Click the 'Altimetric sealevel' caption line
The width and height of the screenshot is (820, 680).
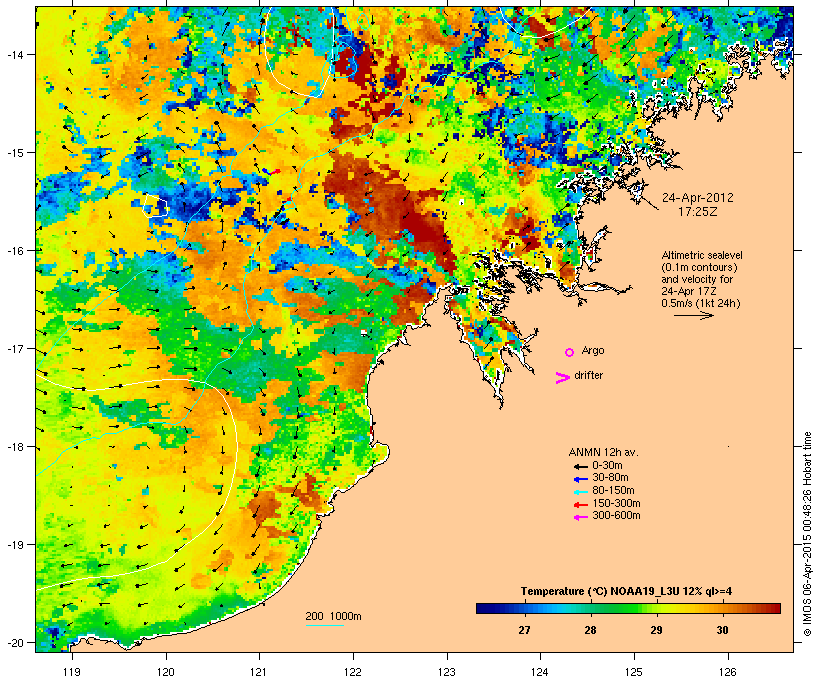pos(702,255)
